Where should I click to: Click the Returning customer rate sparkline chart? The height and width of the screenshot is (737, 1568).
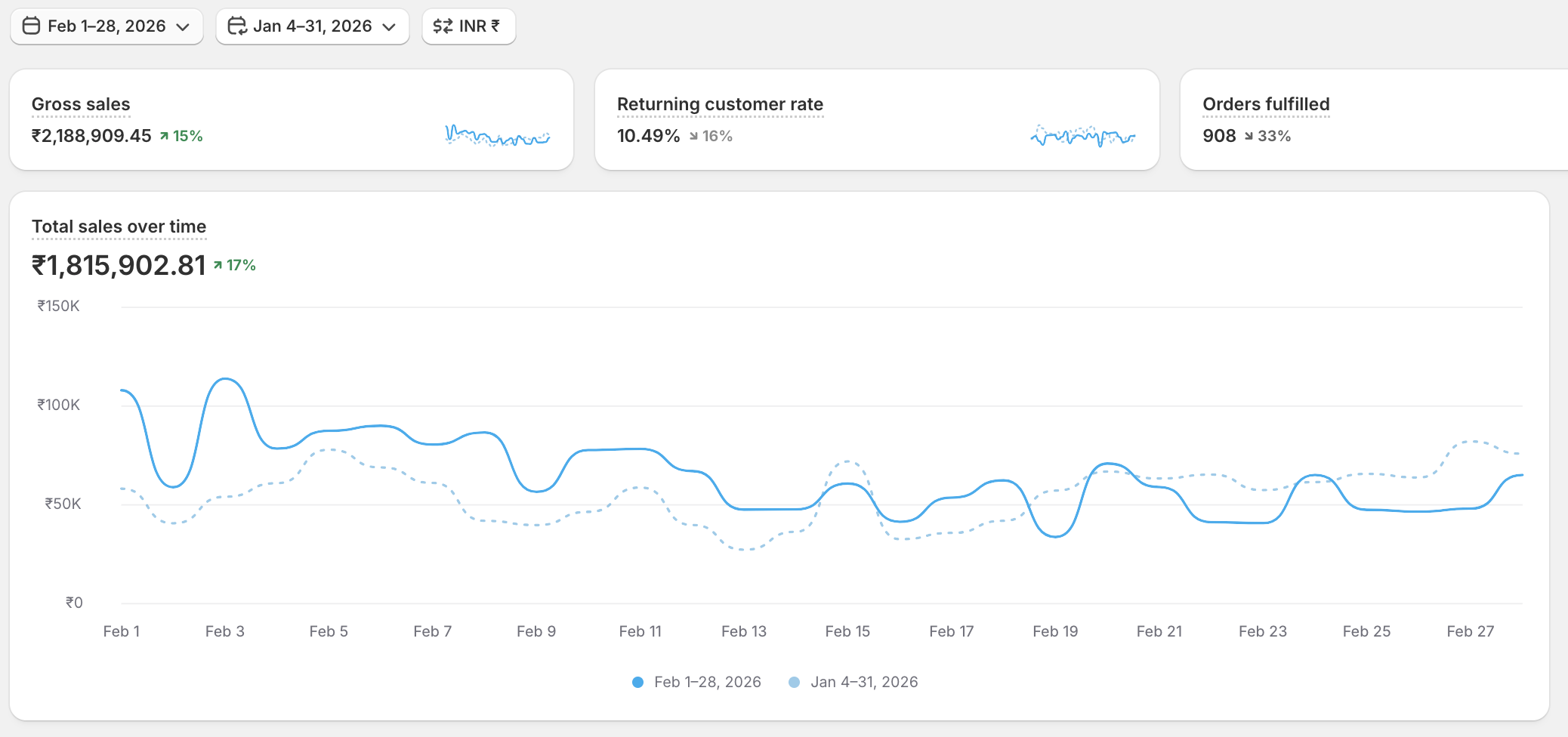[1082, 136]
